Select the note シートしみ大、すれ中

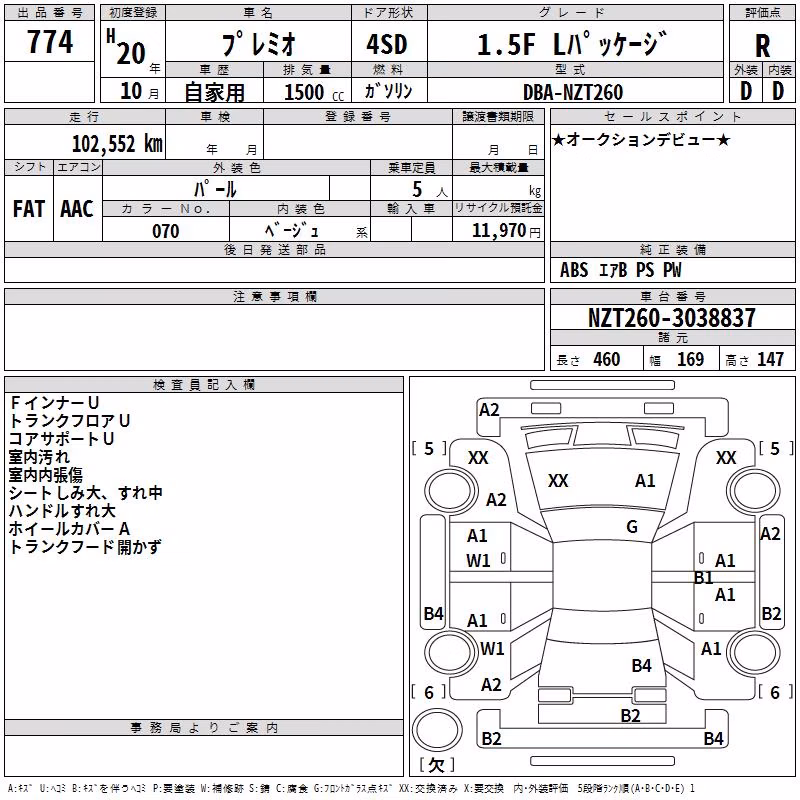click(x=86, y=492)
